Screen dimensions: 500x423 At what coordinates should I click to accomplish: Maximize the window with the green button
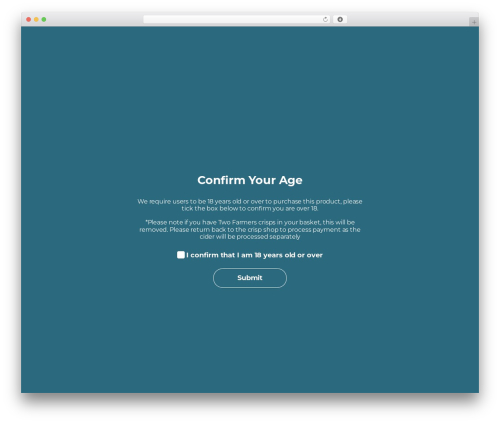point(44,20)
